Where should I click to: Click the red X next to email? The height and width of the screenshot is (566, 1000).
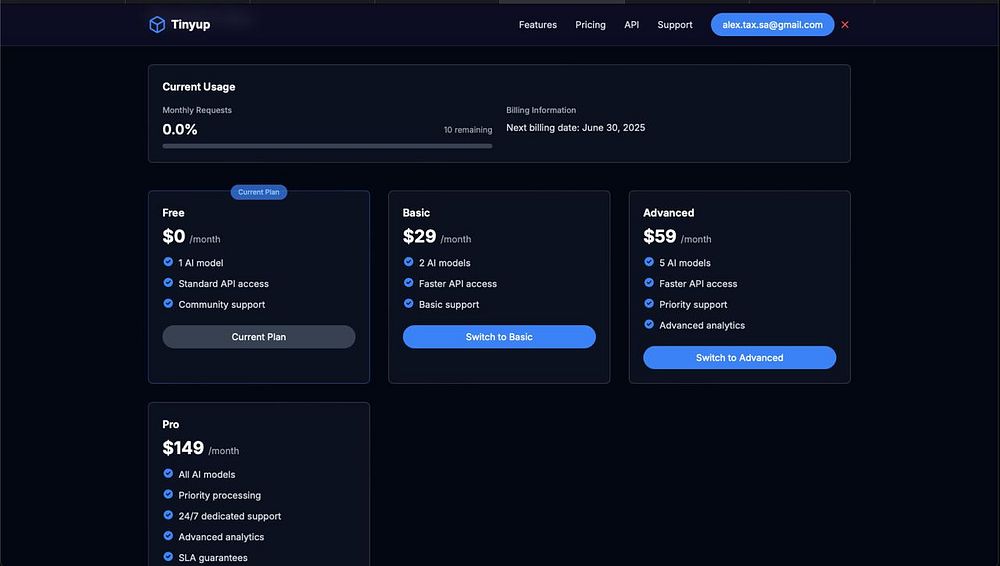coord(845,24)
